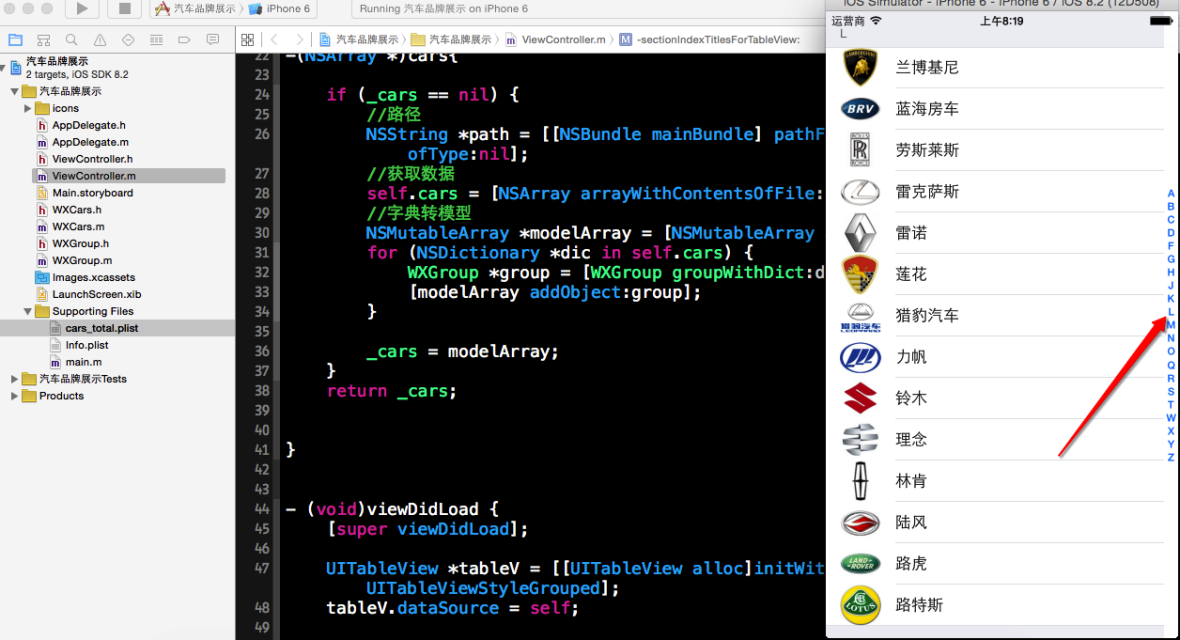Tap the Lifan blue oval logo
Screen dimensions: 1180x640
tap(860, 357)
